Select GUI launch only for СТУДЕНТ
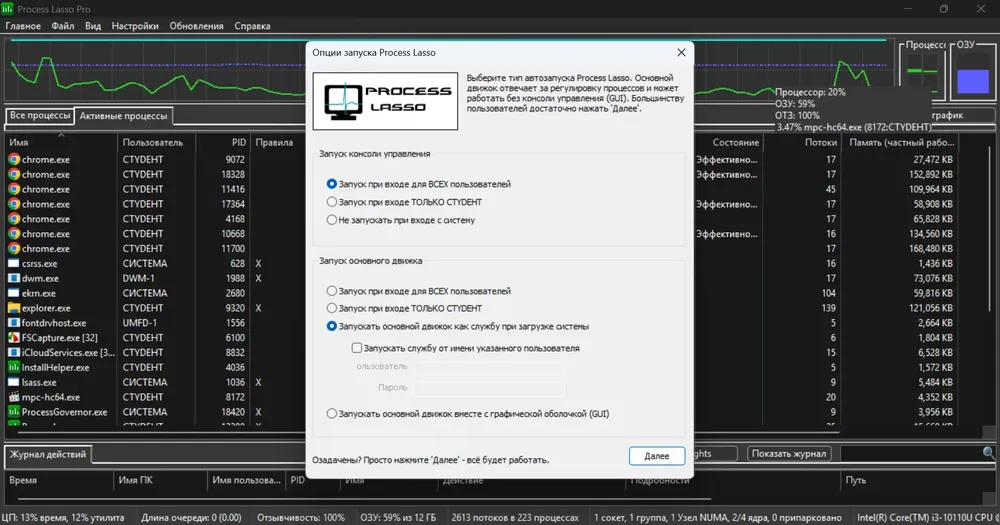 click(x=404, y=202)
